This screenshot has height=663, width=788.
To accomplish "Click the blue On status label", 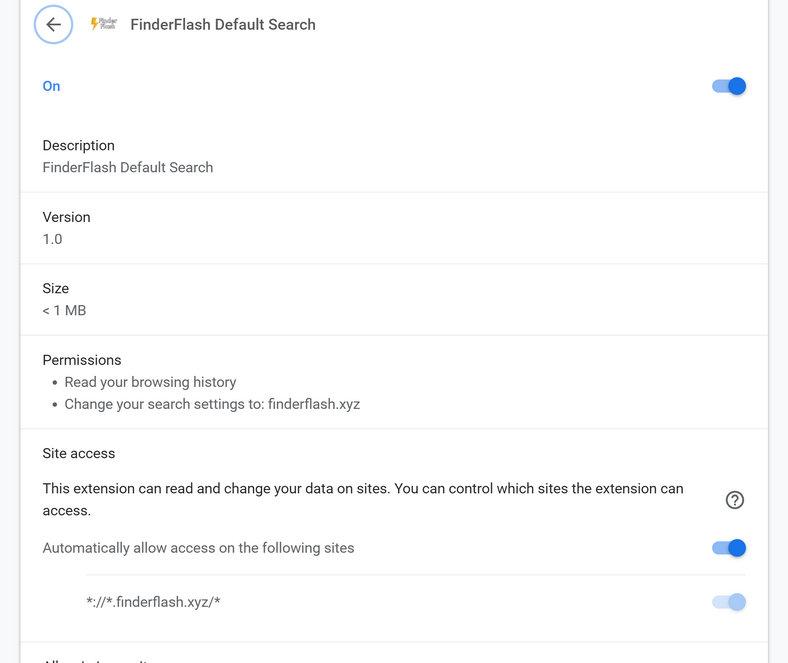I will coord(51,86).
